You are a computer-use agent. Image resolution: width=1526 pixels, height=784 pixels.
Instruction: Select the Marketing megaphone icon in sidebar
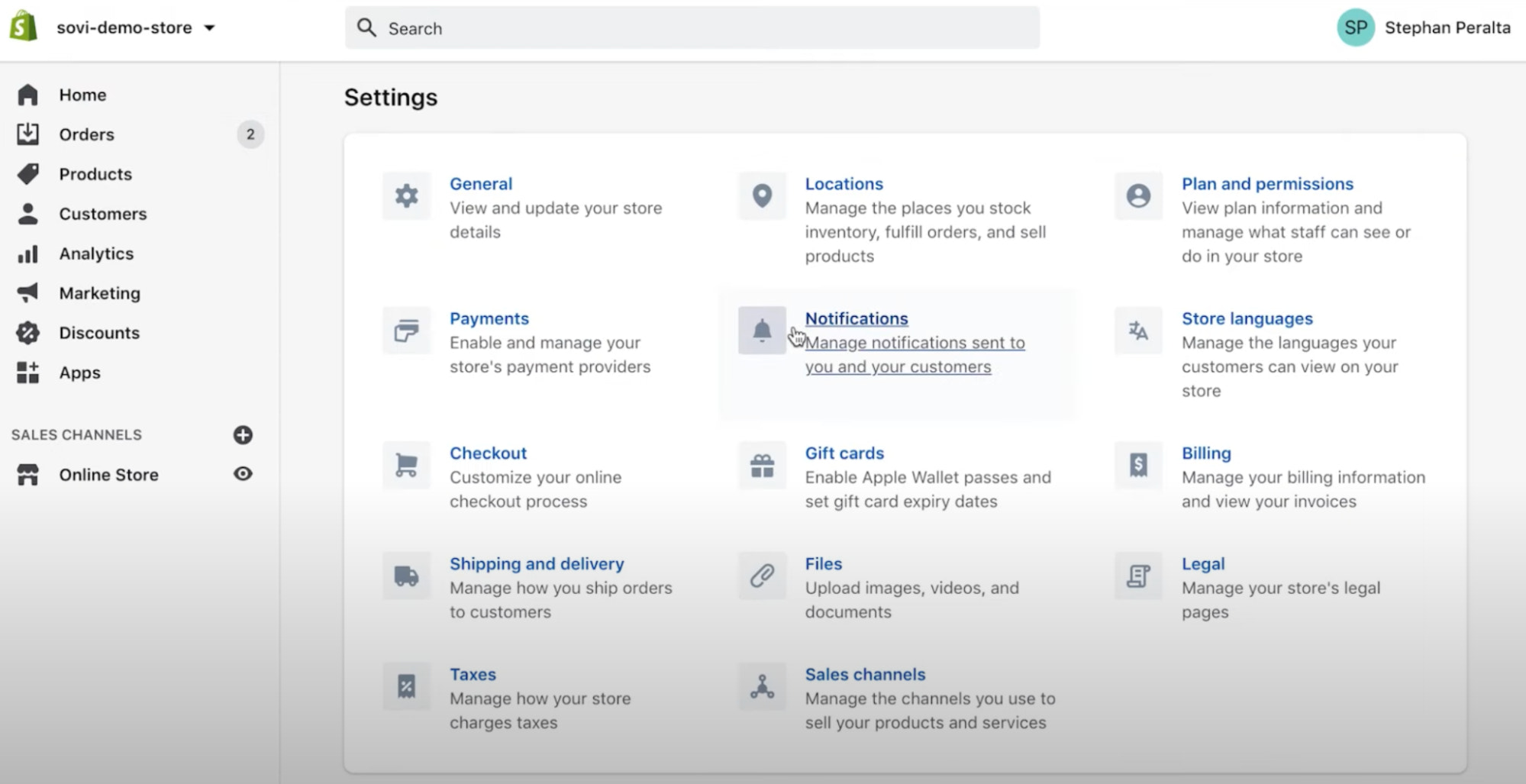28,293
